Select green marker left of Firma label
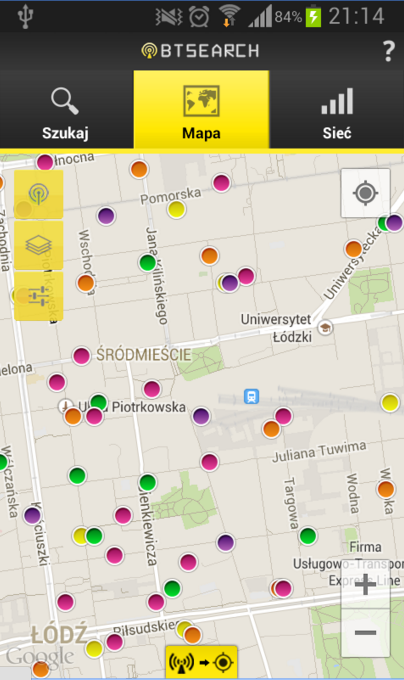The width and height of the screenshot is (404, 680). pos(308,536)
